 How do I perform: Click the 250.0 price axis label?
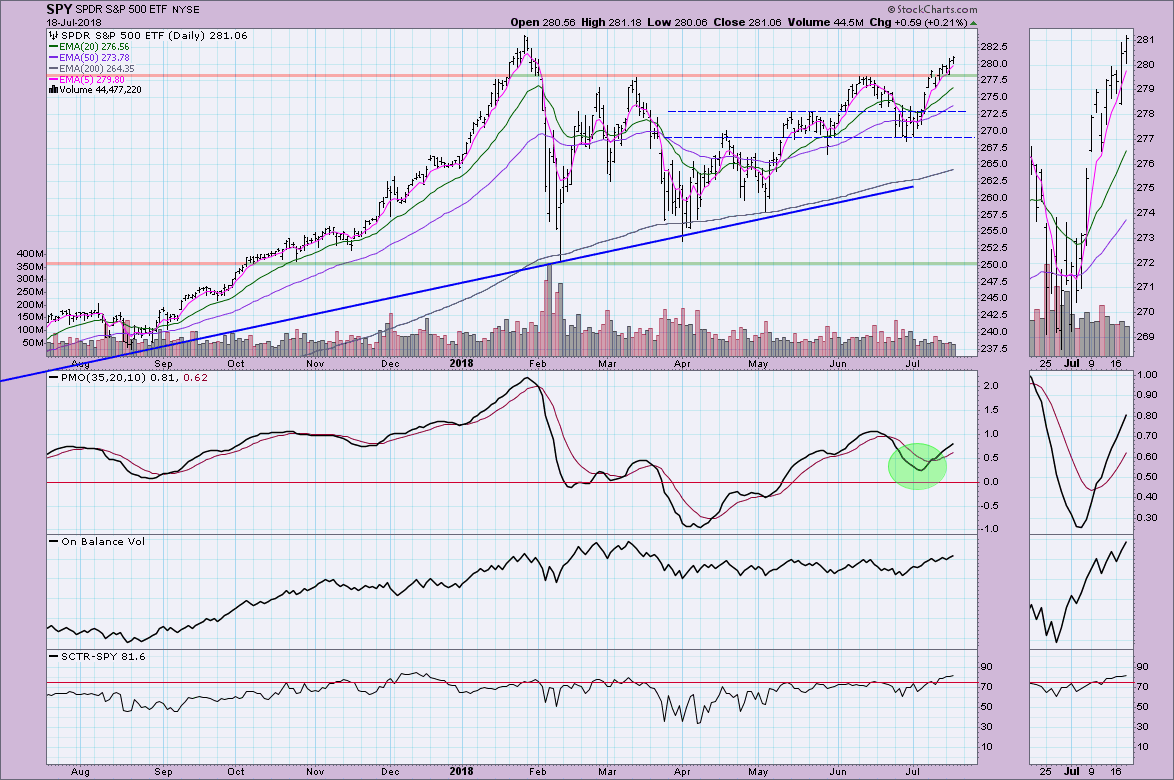coord(994,264)
